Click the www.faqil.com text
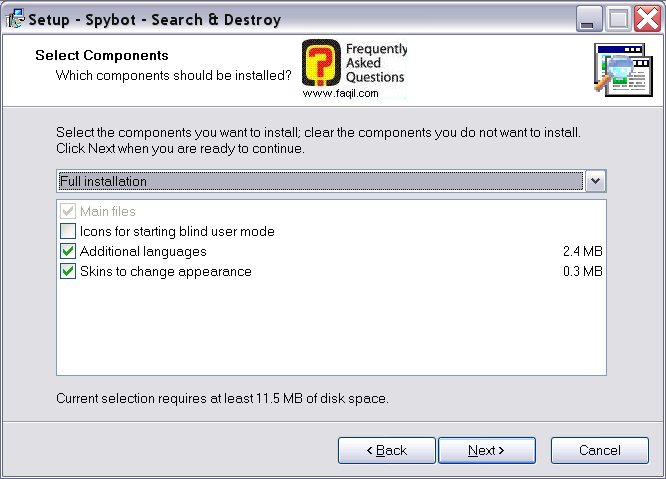666x479 pixels. coord(340,93)
